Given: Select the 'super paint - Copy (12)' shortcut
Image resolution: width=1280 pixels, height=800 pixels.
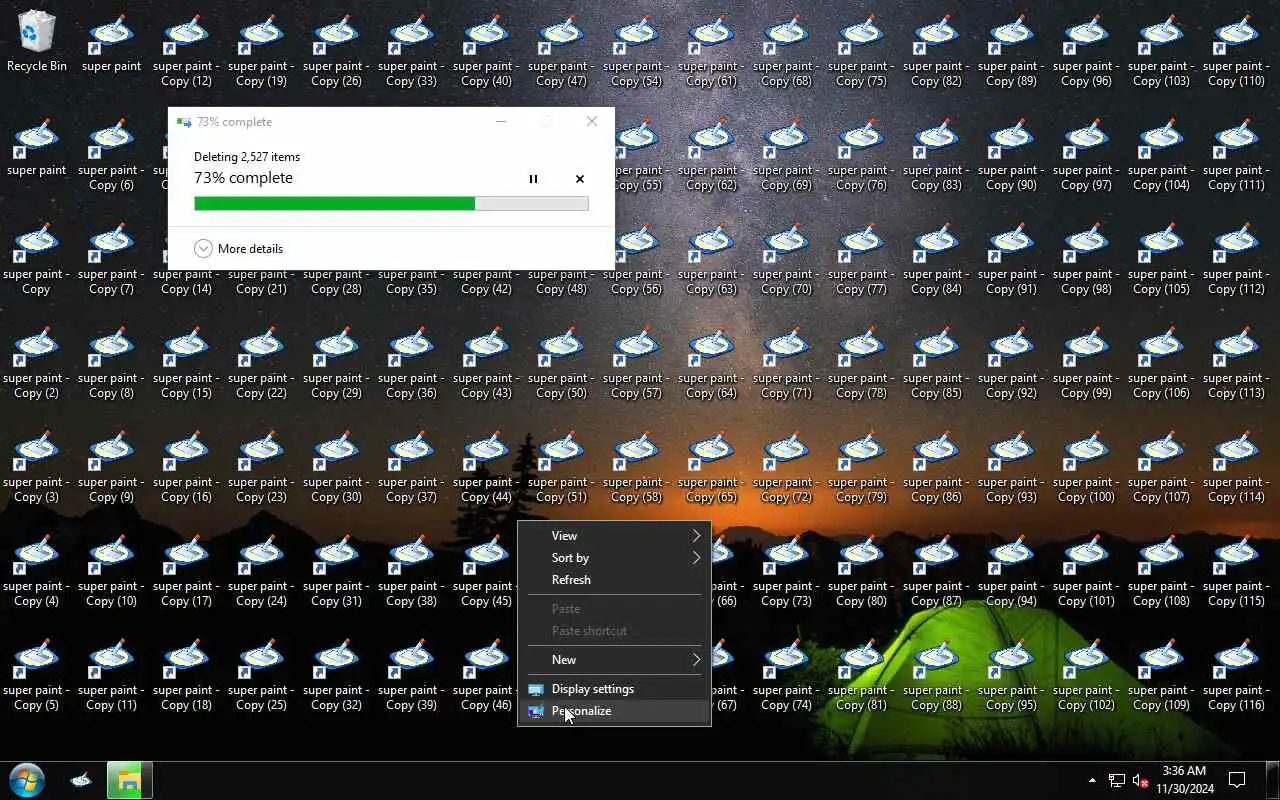Looking at the screenshot, I should click(187, 50).
